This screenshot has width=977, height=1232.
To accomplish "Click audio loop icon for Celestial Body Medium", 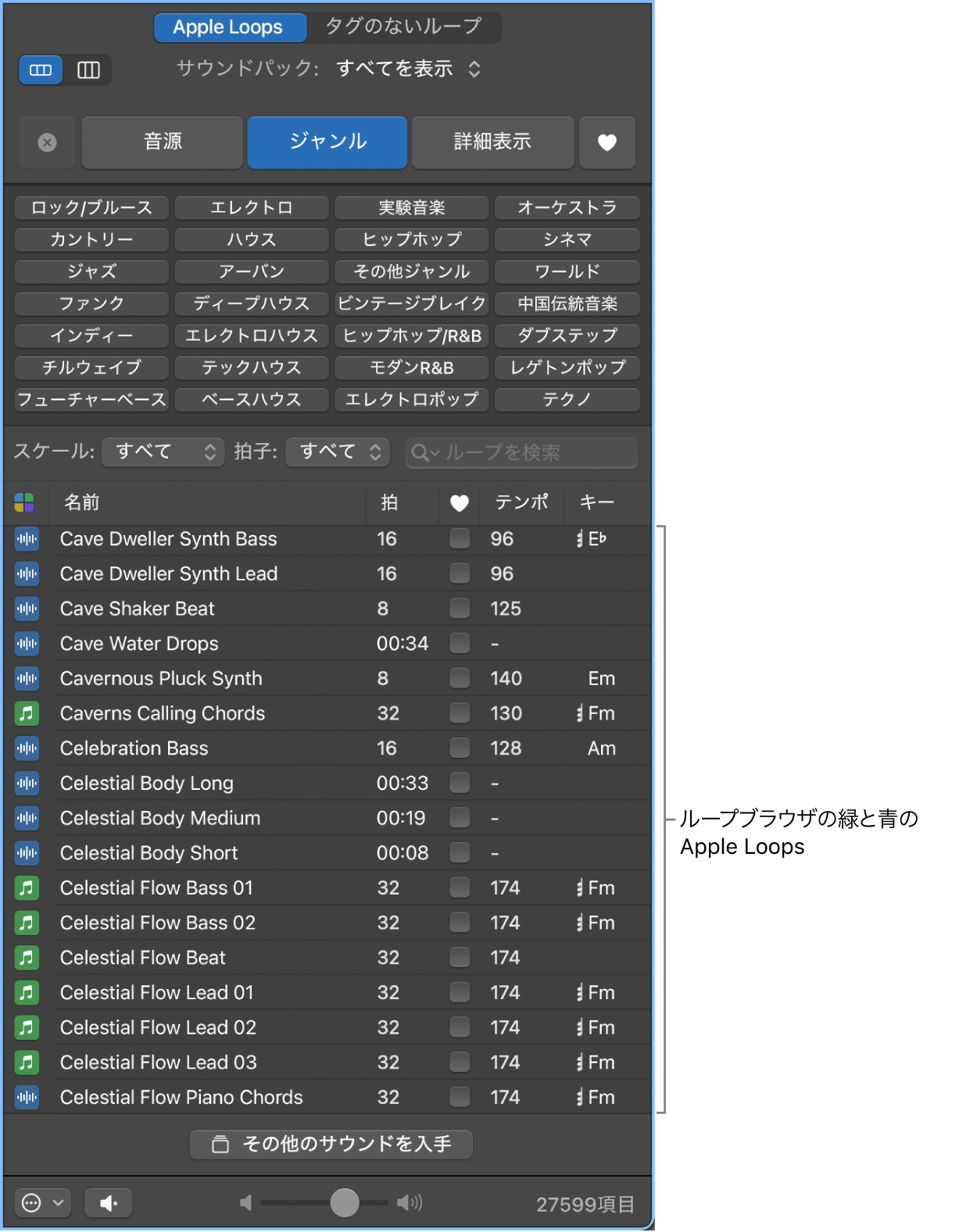I will (x=27, y=818).
